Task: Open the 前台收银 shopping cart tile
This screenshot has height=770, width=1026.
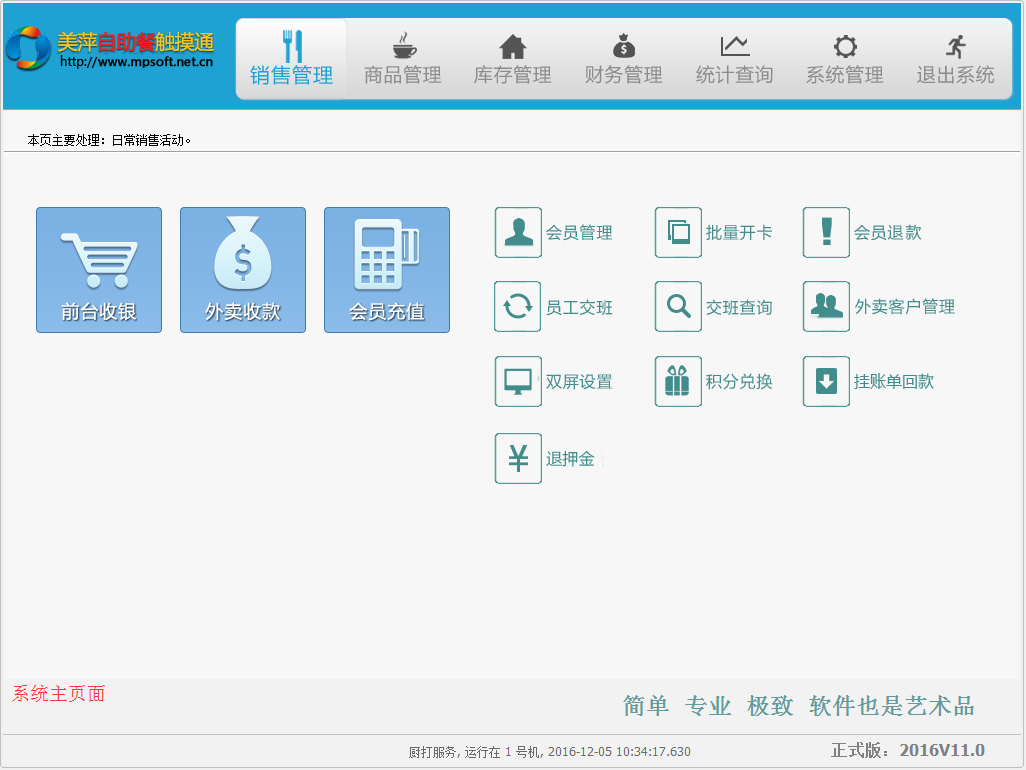Action: [98, 270]
